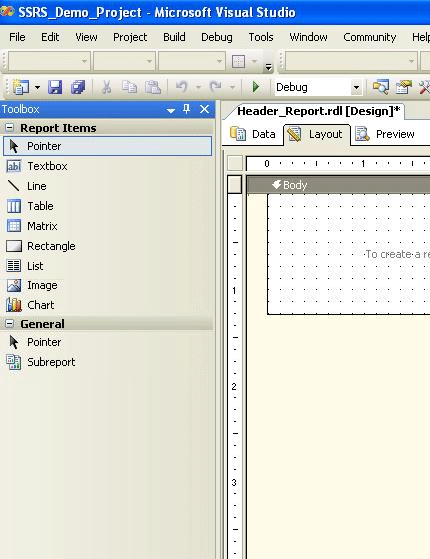Viewport: 430px width, 559px height.
Task: Select Pointer under Report Items
Action: point(107,146)
